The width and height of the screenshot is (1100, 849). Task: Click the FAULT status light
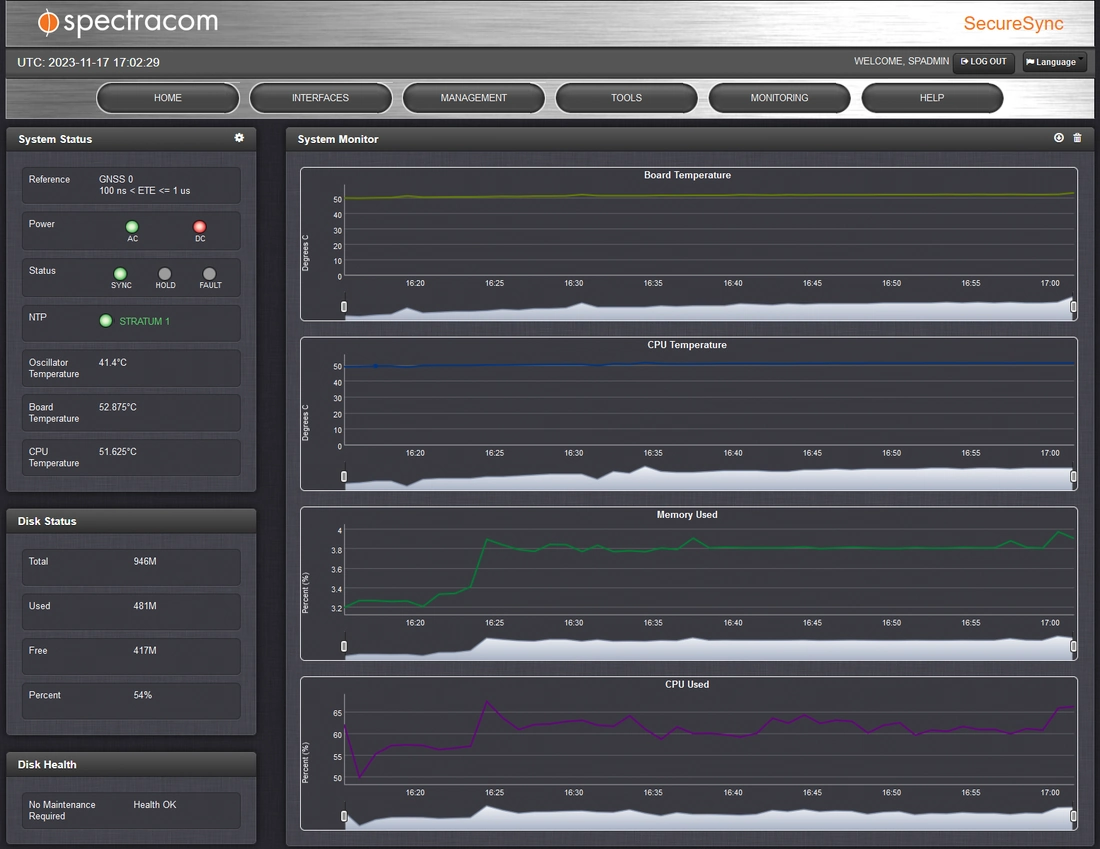pos(210,274)
